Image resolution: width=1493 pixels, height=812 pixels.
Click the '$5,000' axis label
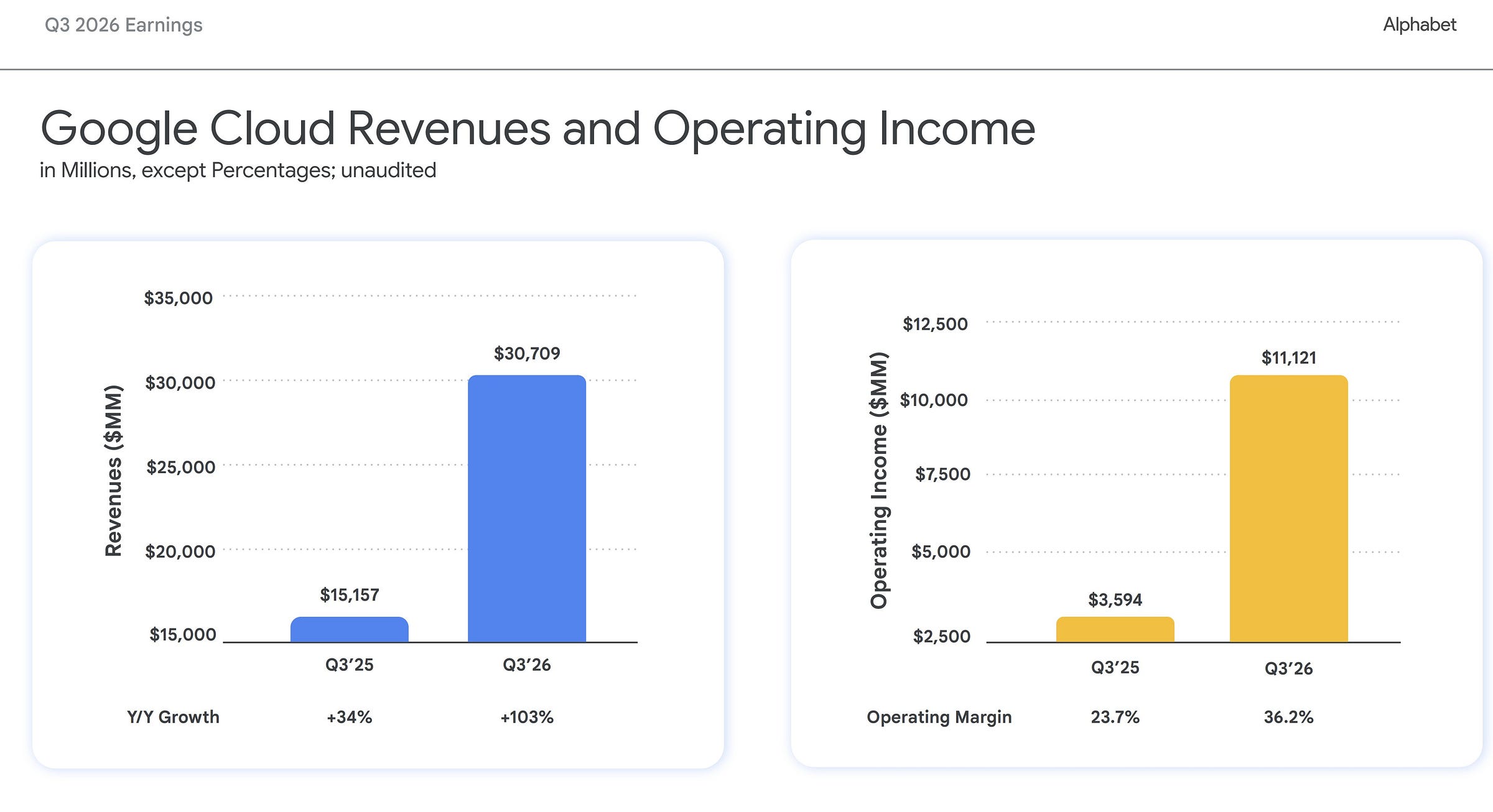pyautogui.click(x=941, y=551)
